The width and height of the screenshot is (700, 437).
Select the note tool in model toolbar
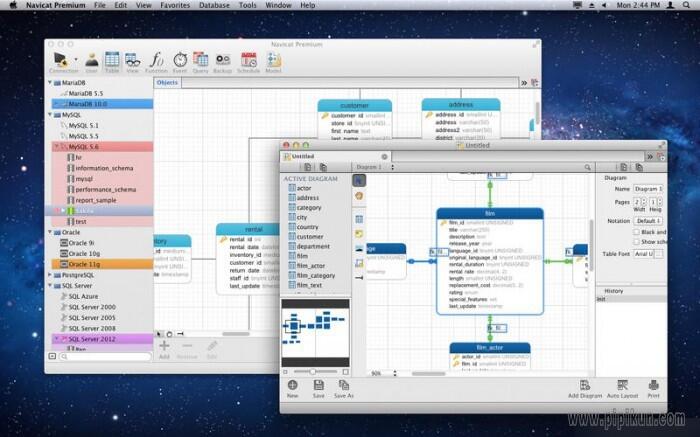click(359, 233)
